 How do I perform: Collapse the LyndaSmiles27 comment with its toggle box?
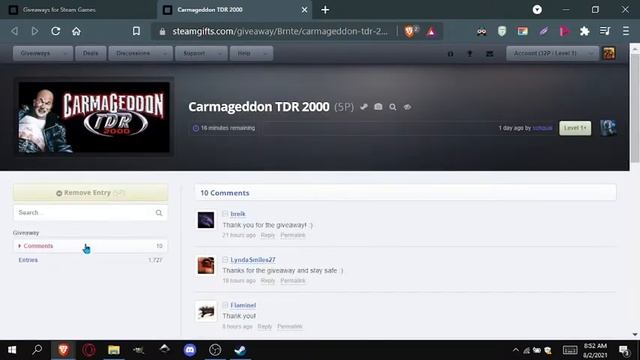225,259
